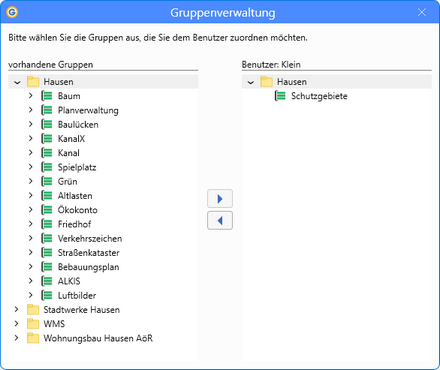Click the Verkehrszeichen group icon

(x=47, y=238)
